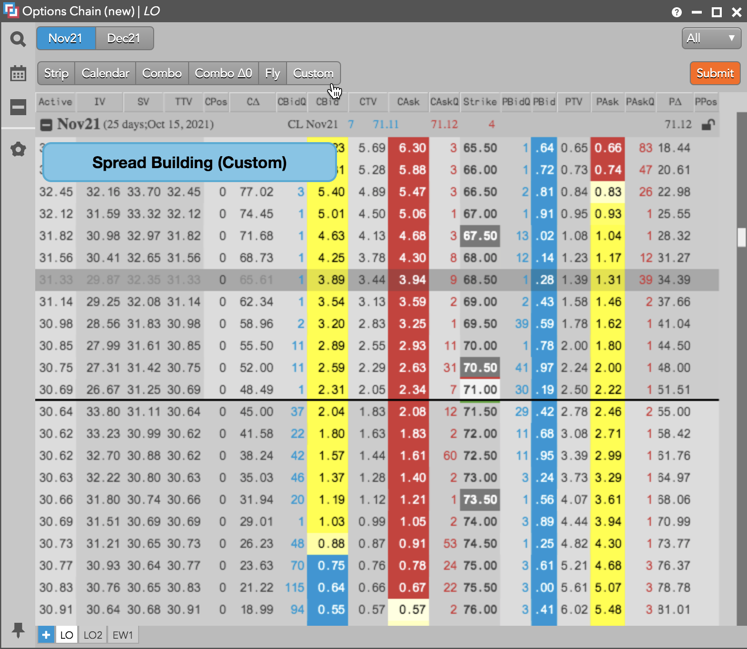Screen dimensions: 747x649
Task: Open settings gear in left sidebar
Action: (x=18, y=149)
